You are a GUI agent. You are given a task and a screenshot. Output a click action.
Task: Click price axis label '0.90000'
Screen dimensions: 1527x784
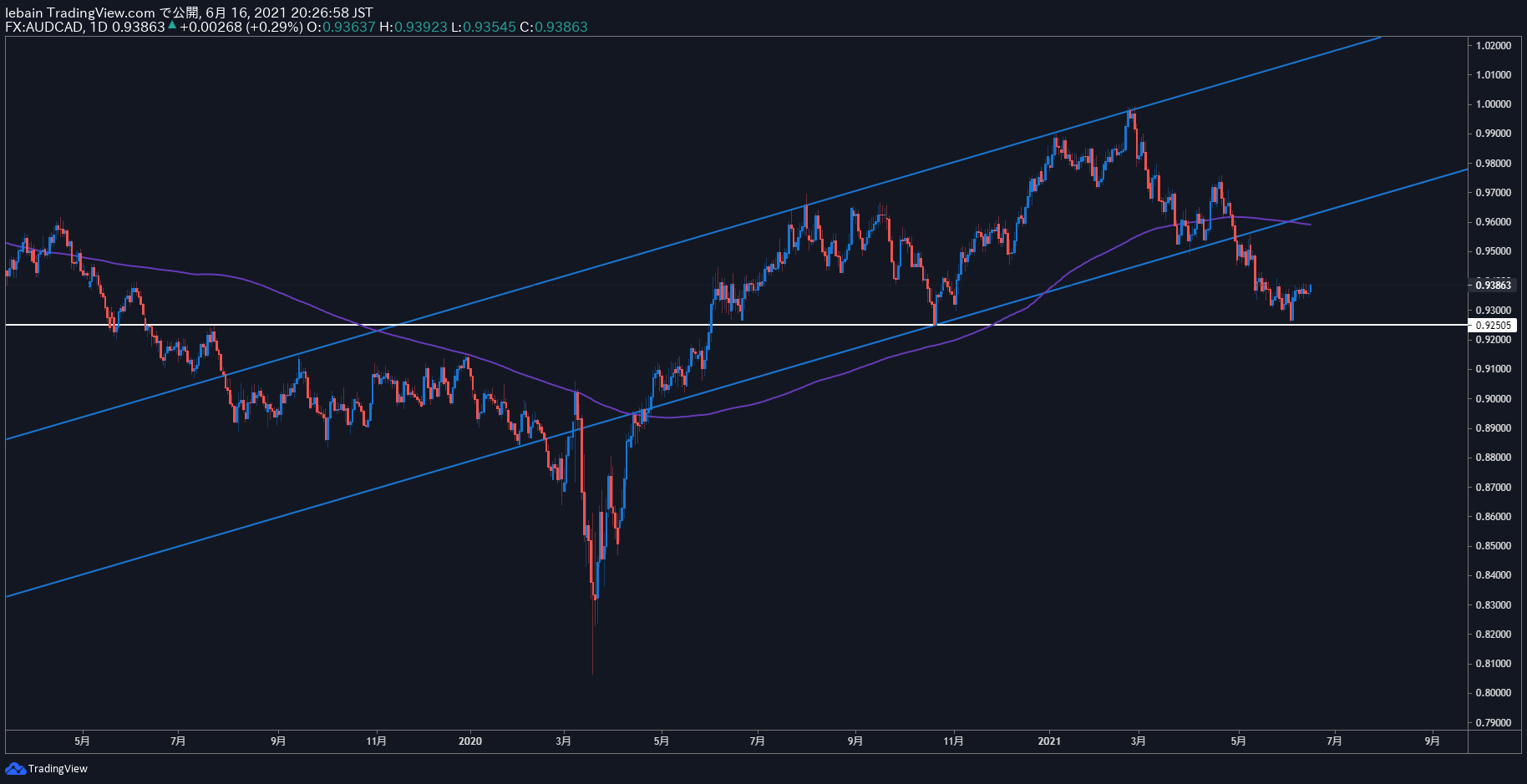pos(1494,398)
